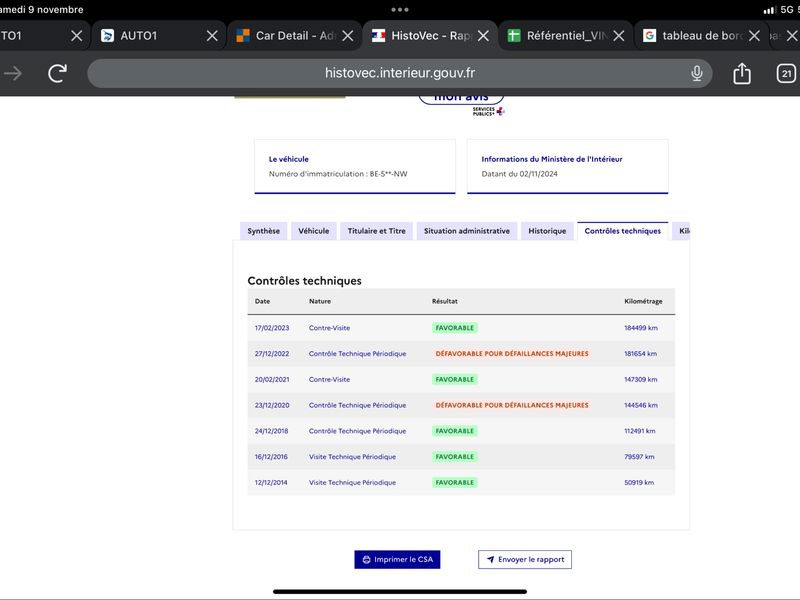This screenshot has height=600, width=800.
Task: Click the Services Publics+ logo
Action: [488, 111]
